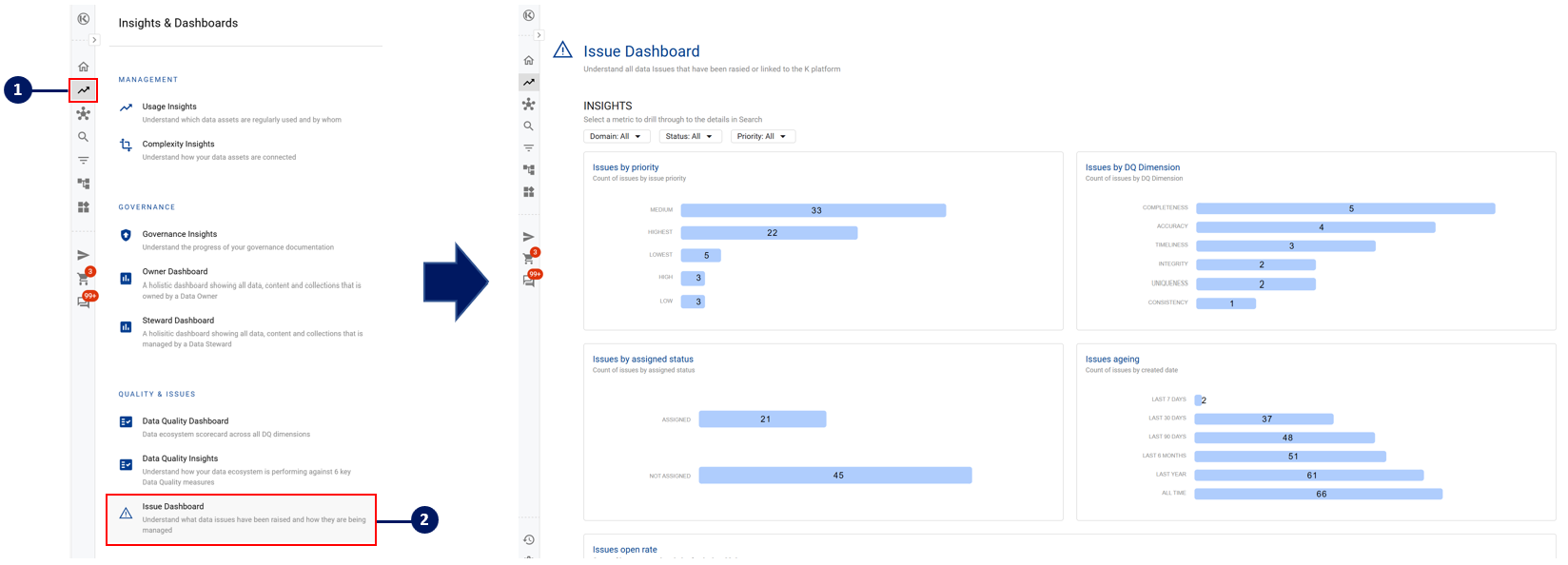
Task: Open the Priority: All dropdown
Action: tap(762, 137)
